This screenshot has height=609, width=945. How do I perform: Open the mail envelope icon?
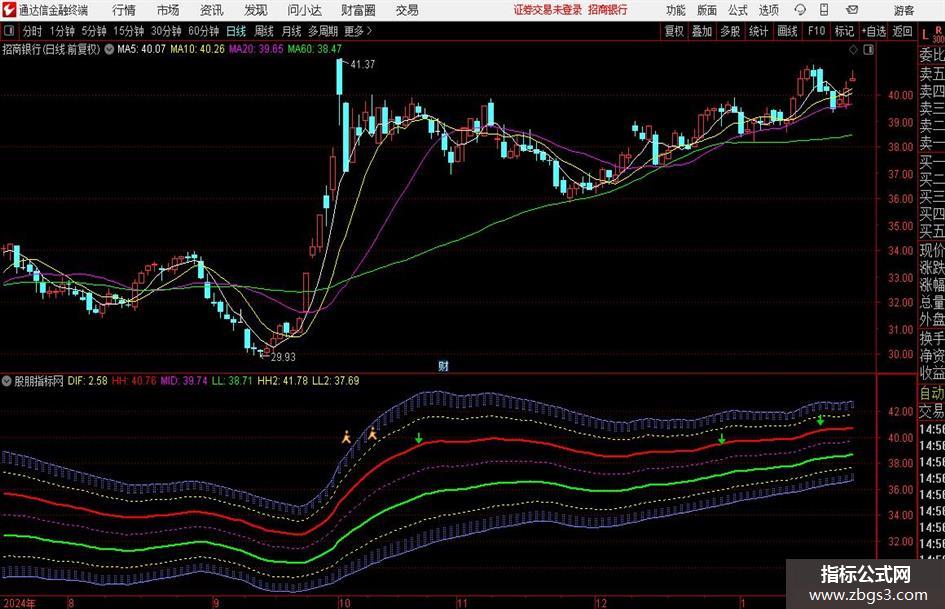tap(852, 10)
